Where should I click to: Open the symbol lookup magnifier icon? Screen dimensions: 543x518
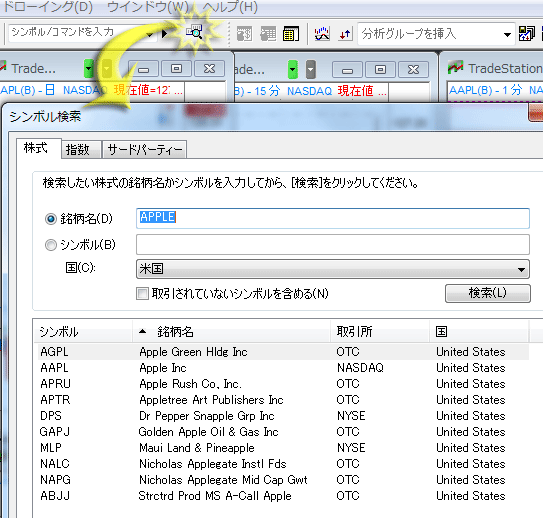pos(194,32)
